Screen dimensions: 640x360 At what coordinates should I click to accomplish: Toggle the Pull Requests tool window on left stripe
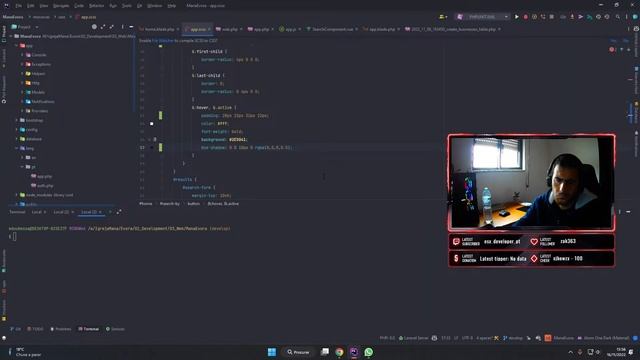pos(4,89)
